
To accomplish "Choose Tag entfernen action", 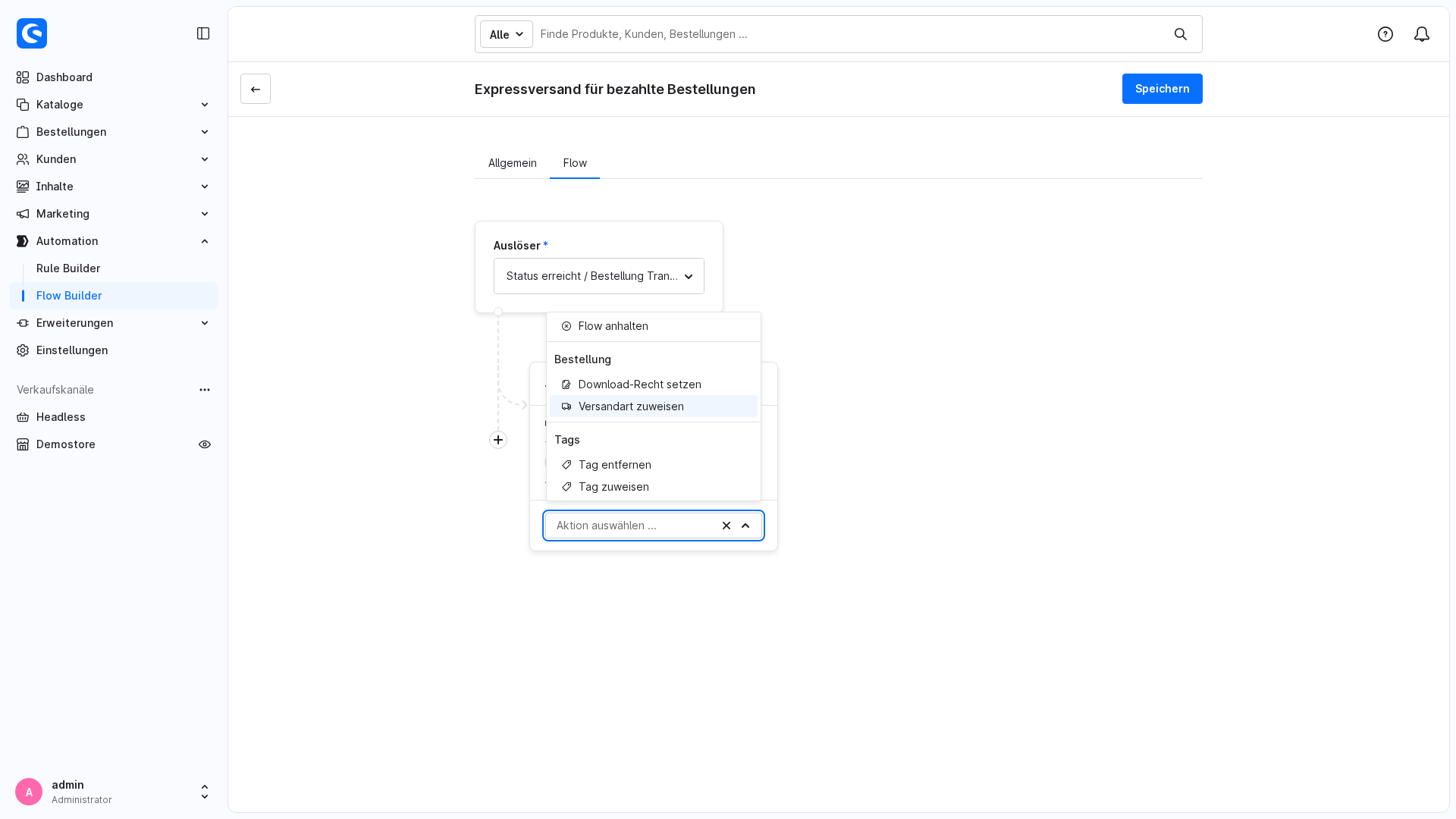I will click(x=654, y=465).
